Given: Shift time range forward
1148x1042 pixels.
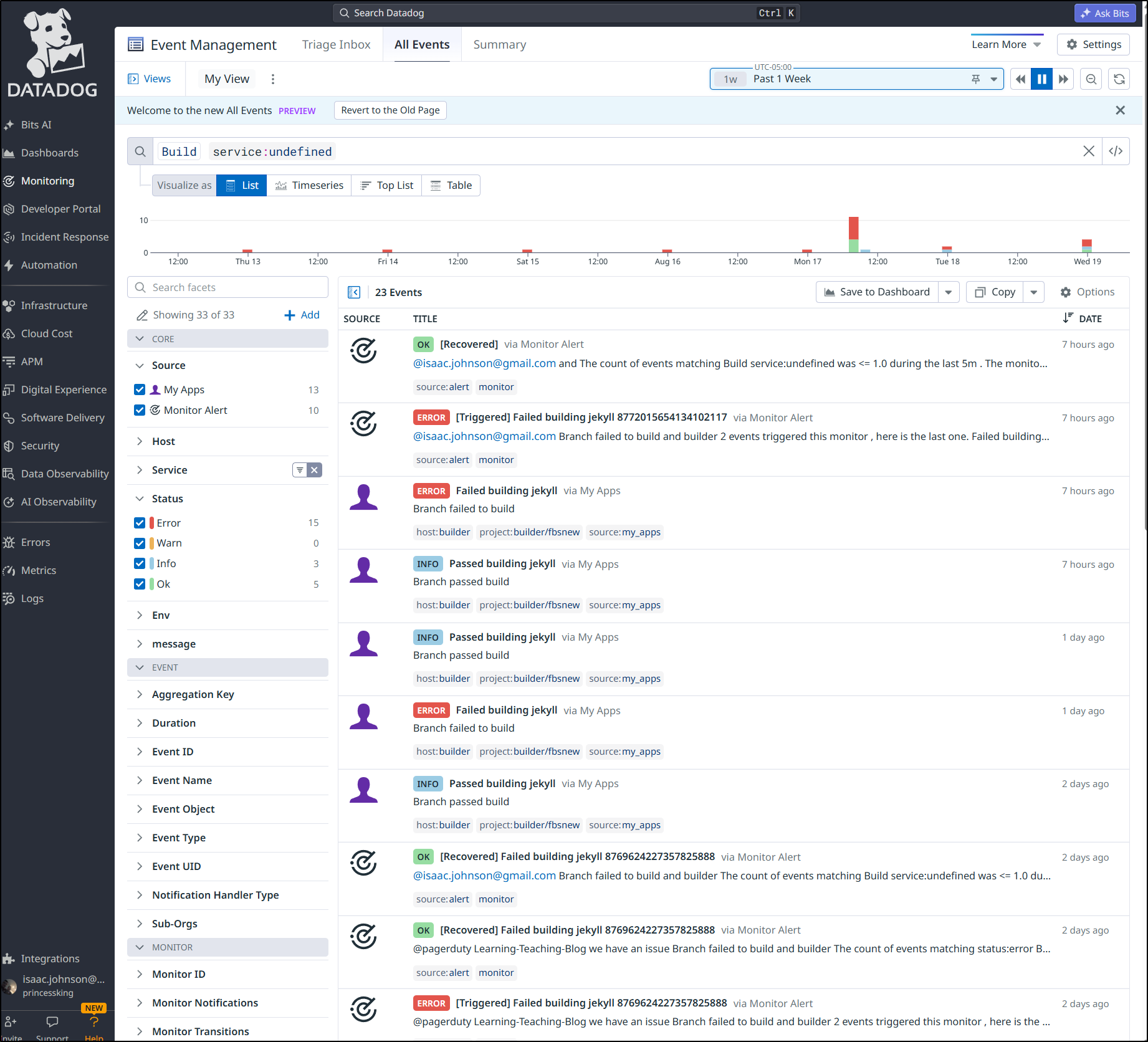Looking at the screenshot, I should tap(1063, 79).
